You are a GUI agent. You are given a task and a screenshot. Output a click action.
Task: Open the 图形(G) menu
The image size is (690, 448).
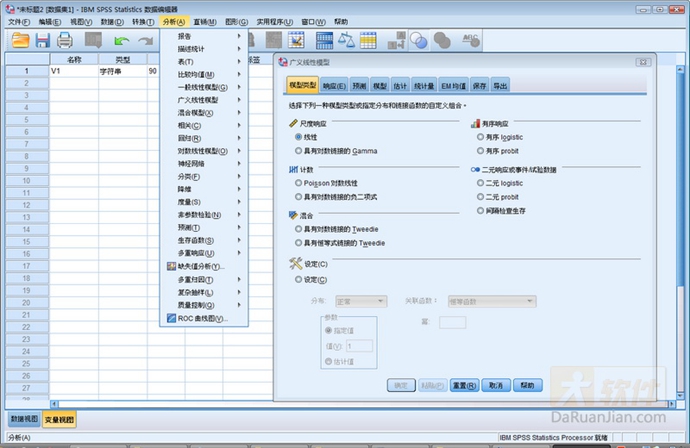pos(236,22)
